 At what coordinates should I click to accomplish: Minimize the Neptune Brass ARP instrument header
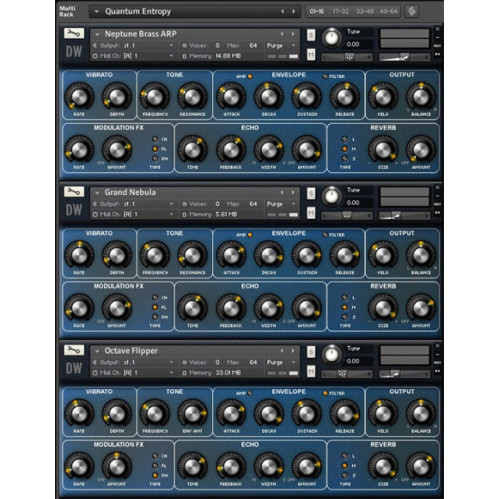pyautogui.click(x=437, y=37)
